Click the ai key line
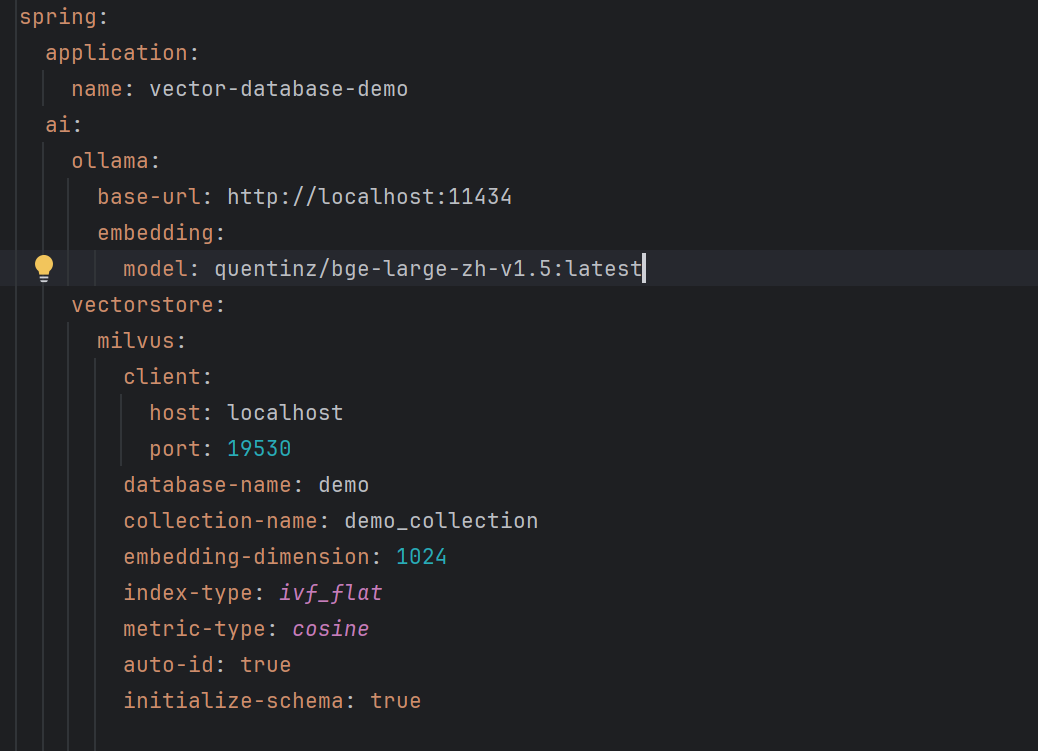 [x=64, y=125]
